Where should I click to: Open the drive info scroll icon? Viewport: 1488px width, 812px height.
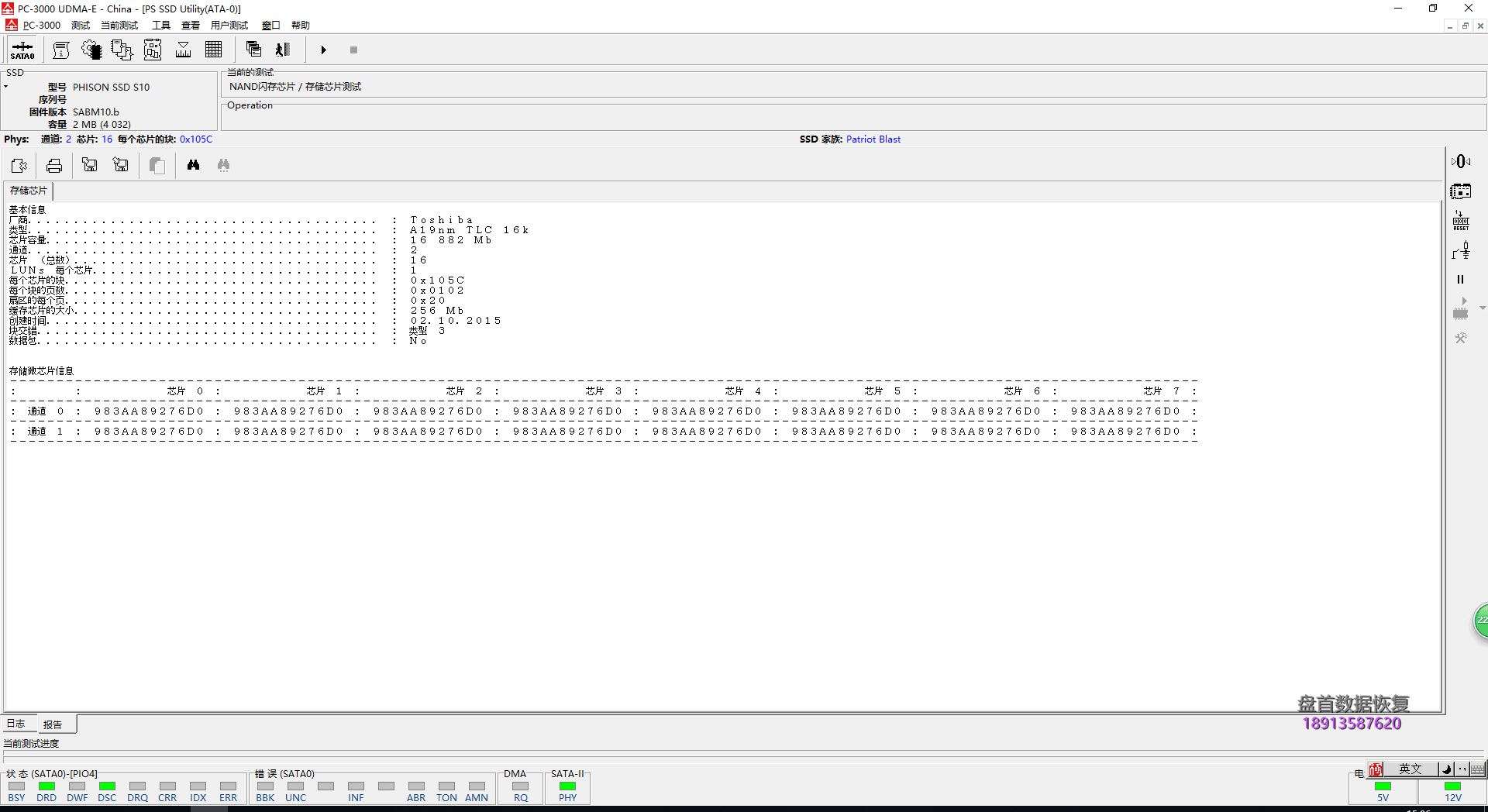click(61, 50)
